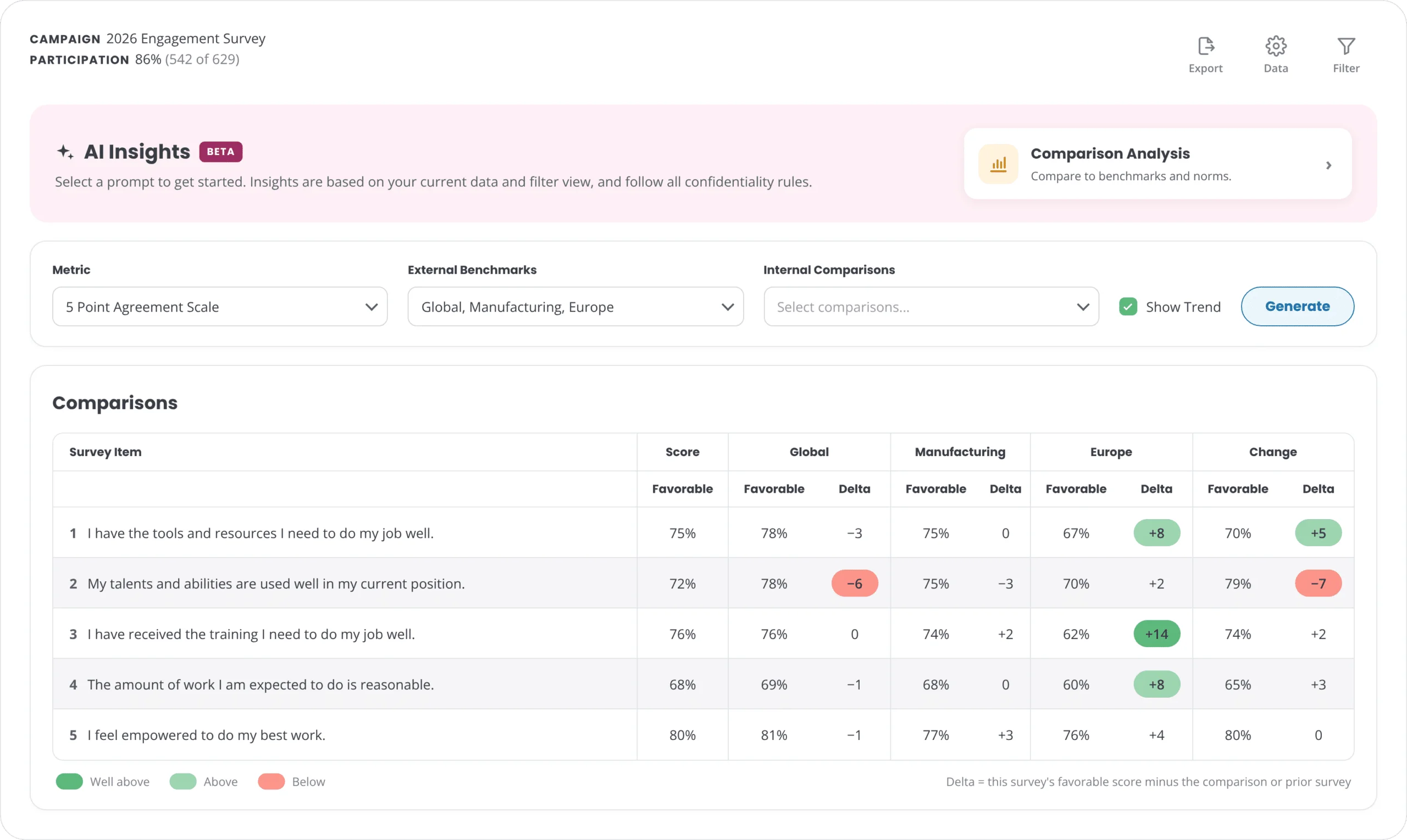Click the −6 Global delta badge
The height and width of the screenshot is (840, 1407).
pyautogui.click(x=855, y=583)
